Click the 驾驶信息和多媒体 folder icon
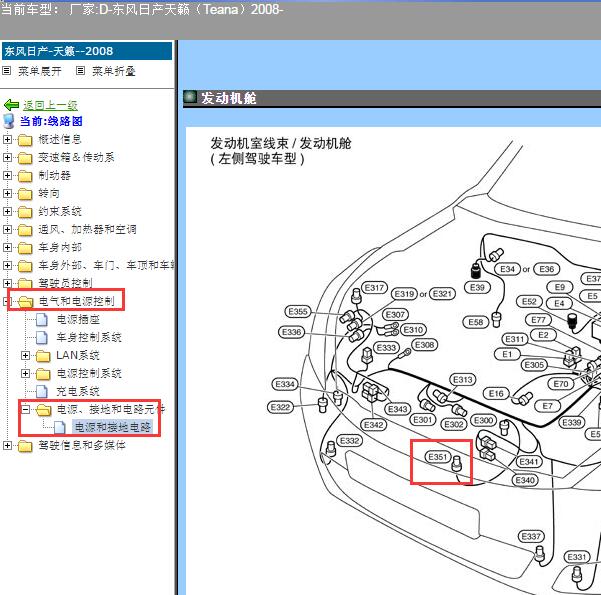601x595 pixels. click(x=25, y=446)
